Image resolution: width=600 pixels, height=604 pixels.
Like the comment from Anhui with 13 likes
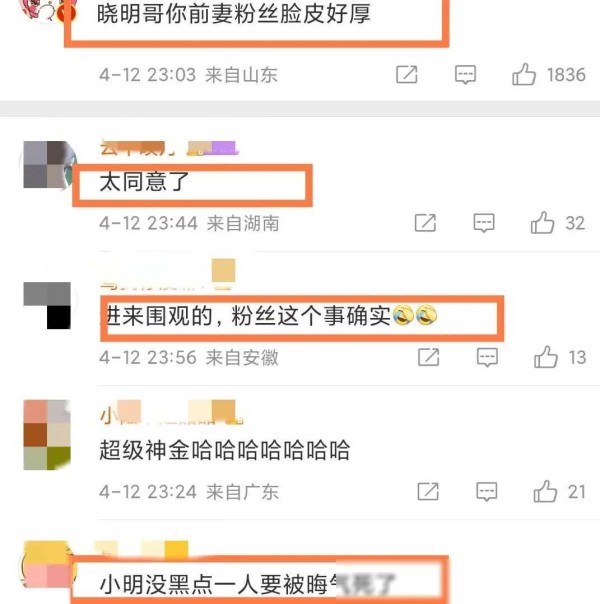(x=546, y=357)
